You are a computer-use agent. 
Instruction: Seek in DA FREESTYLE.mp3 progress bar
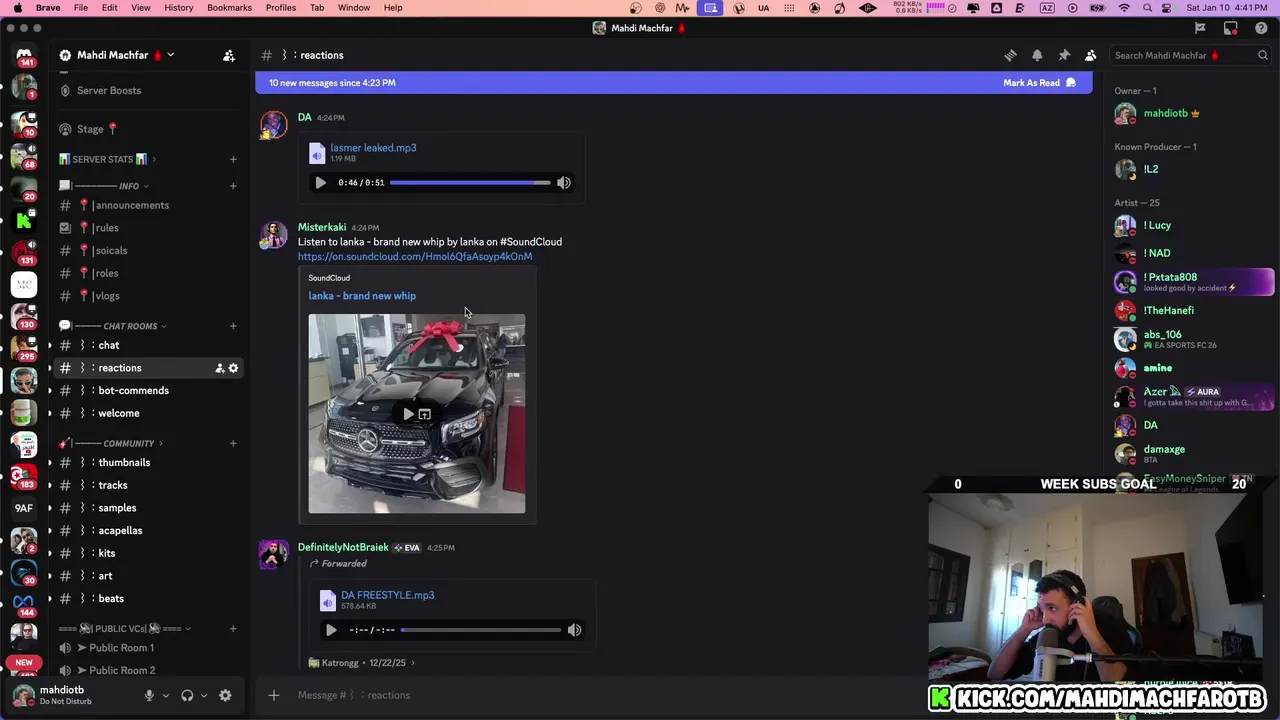(x=481, y=630)
